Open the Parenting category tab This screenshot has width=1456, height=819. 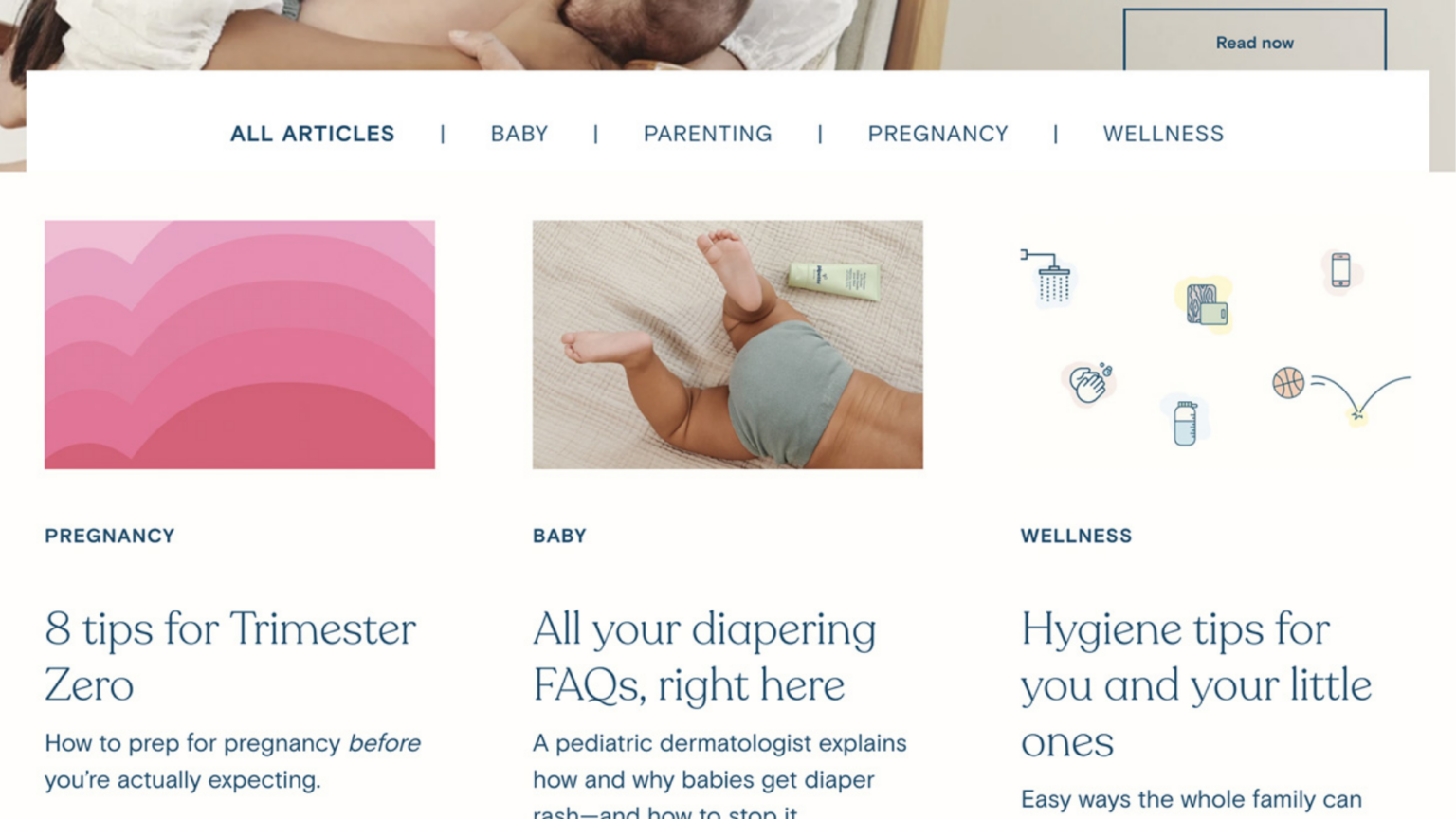point(708,134)
